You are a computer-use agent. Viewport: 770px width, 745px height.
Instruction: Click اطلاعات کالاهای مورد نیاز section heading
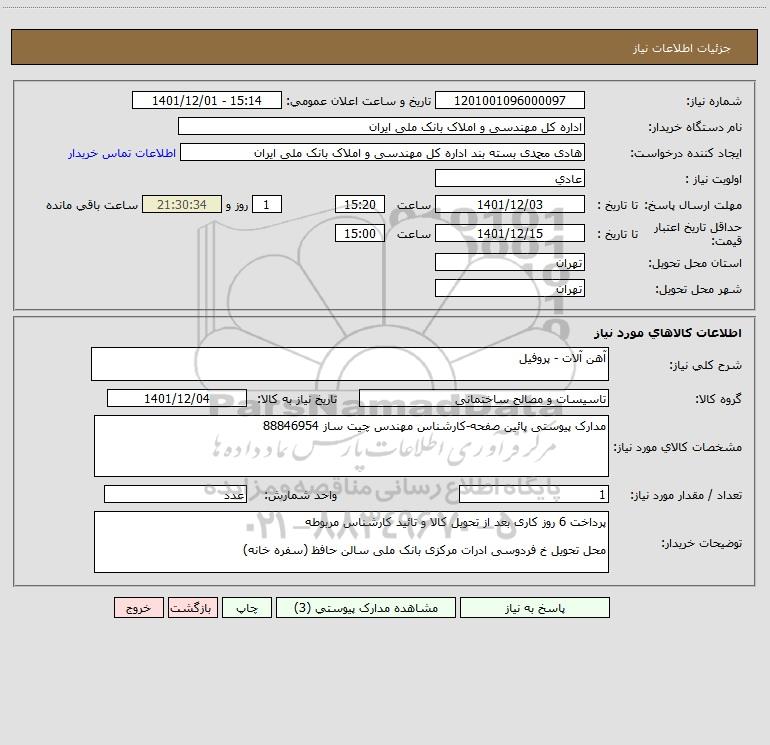[x=668, y=333]
